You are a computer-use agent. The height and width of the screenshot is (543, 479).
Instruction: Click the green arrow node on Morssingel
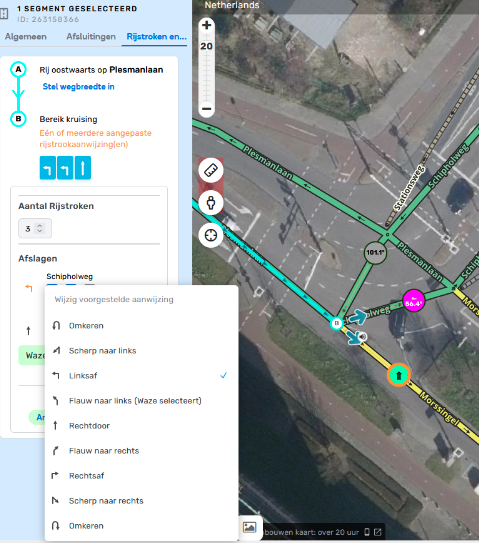[x=399, y=375]
